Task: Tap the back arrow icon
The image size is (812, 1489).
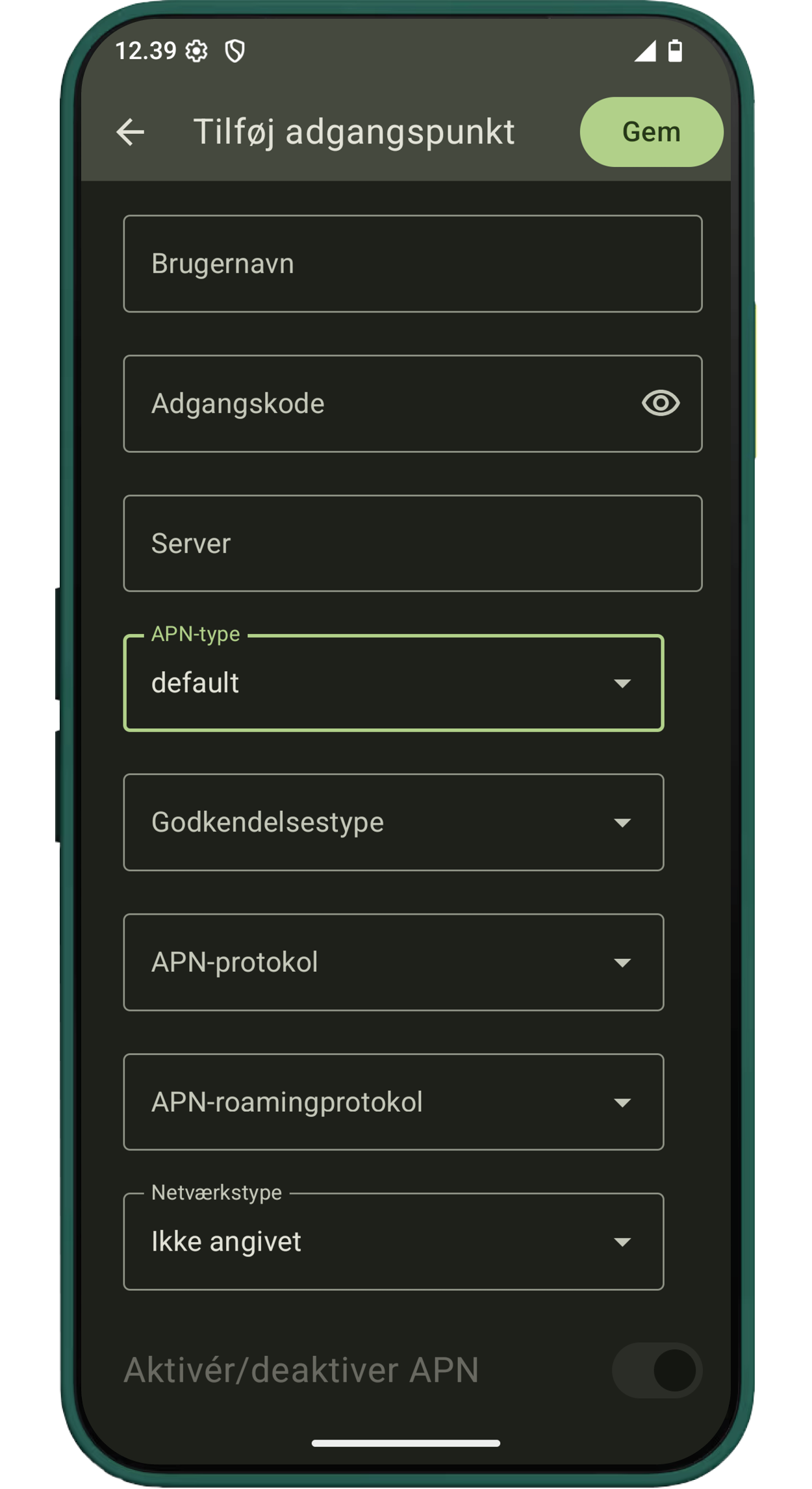Action: (130, 133)
